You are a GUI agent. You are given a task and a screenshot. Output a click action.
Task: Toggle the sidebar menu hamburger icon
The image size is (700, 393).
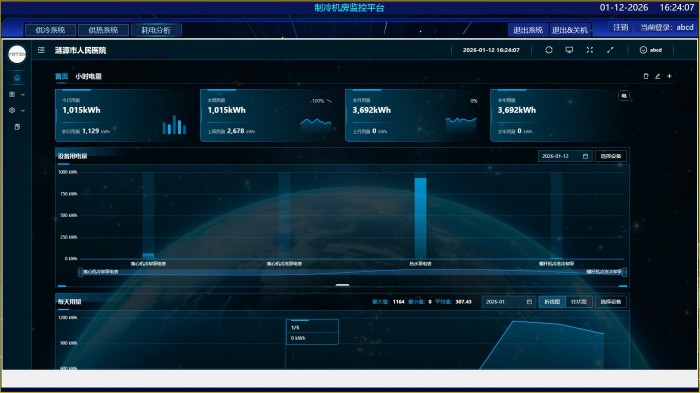(41, 50)
